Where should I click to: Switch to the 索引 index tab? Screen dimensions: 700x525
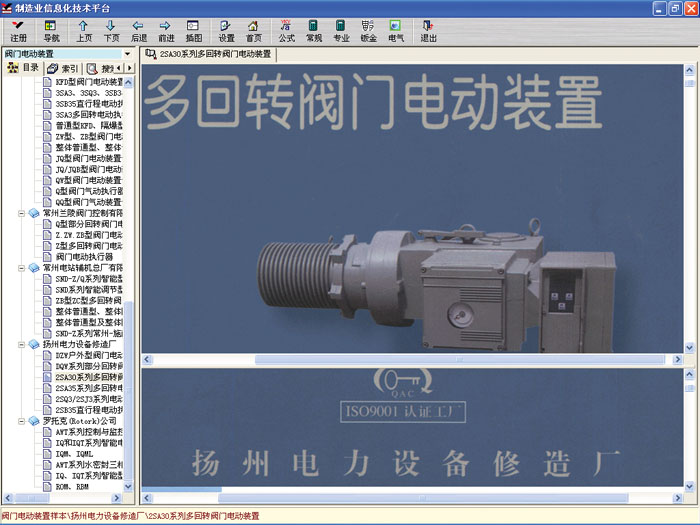pyautogui.click(x=63, y=68)
